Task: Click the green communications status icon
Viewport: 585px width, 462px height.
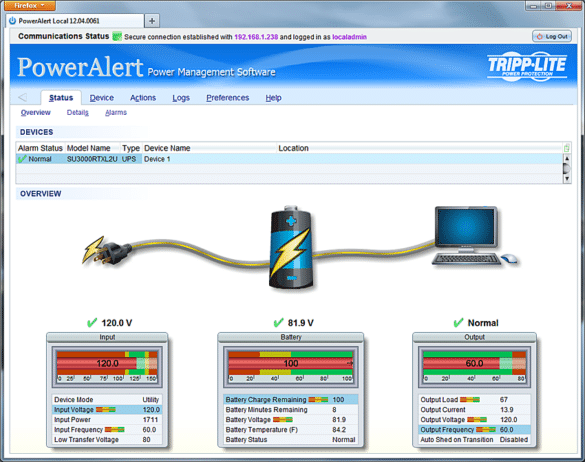Action: coord(117,37)
